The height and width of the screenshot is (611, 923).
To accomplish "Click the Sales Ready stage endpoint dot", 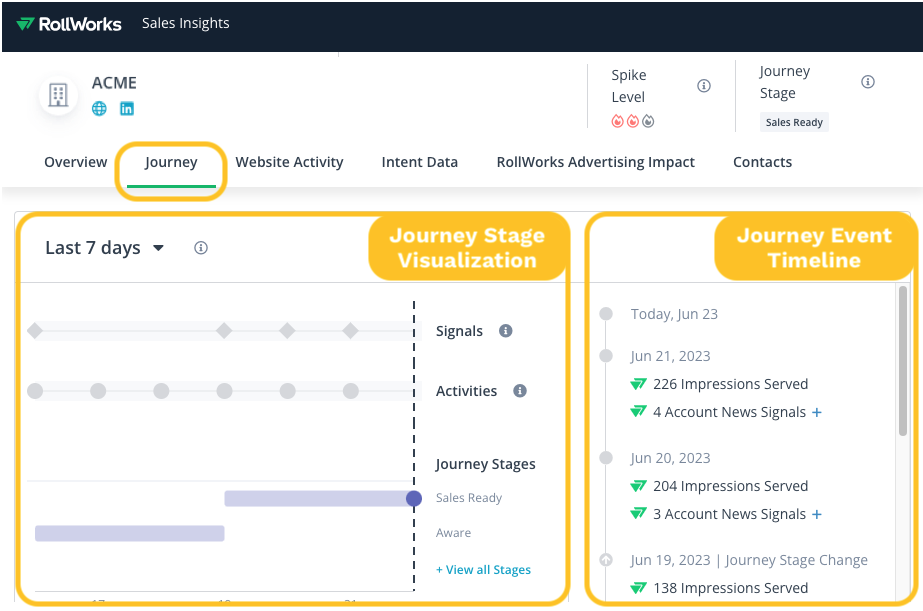I will pos(414,498).
